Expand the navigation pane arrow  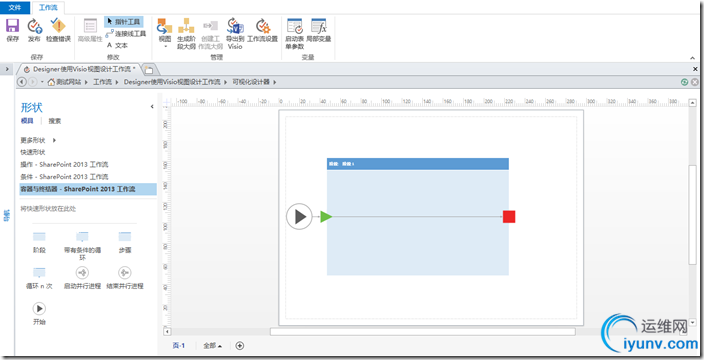pos(7,69)
